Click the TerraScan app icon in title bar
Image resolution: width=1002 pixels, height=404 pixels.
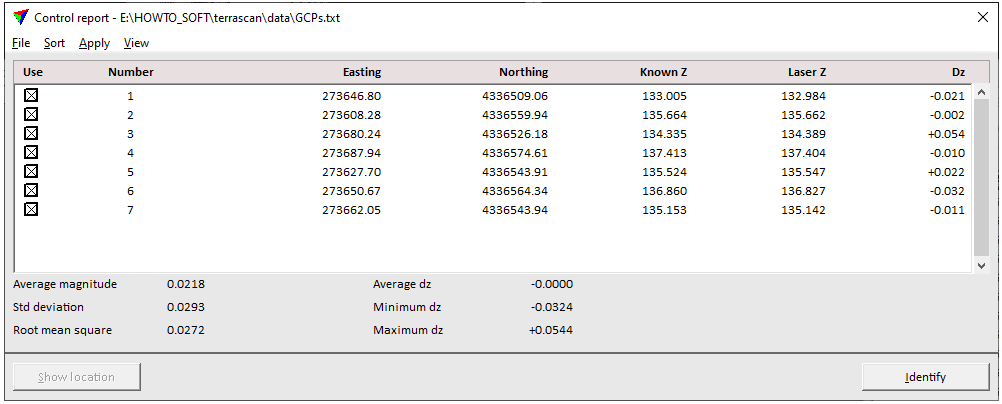click(x=19, y=17)
